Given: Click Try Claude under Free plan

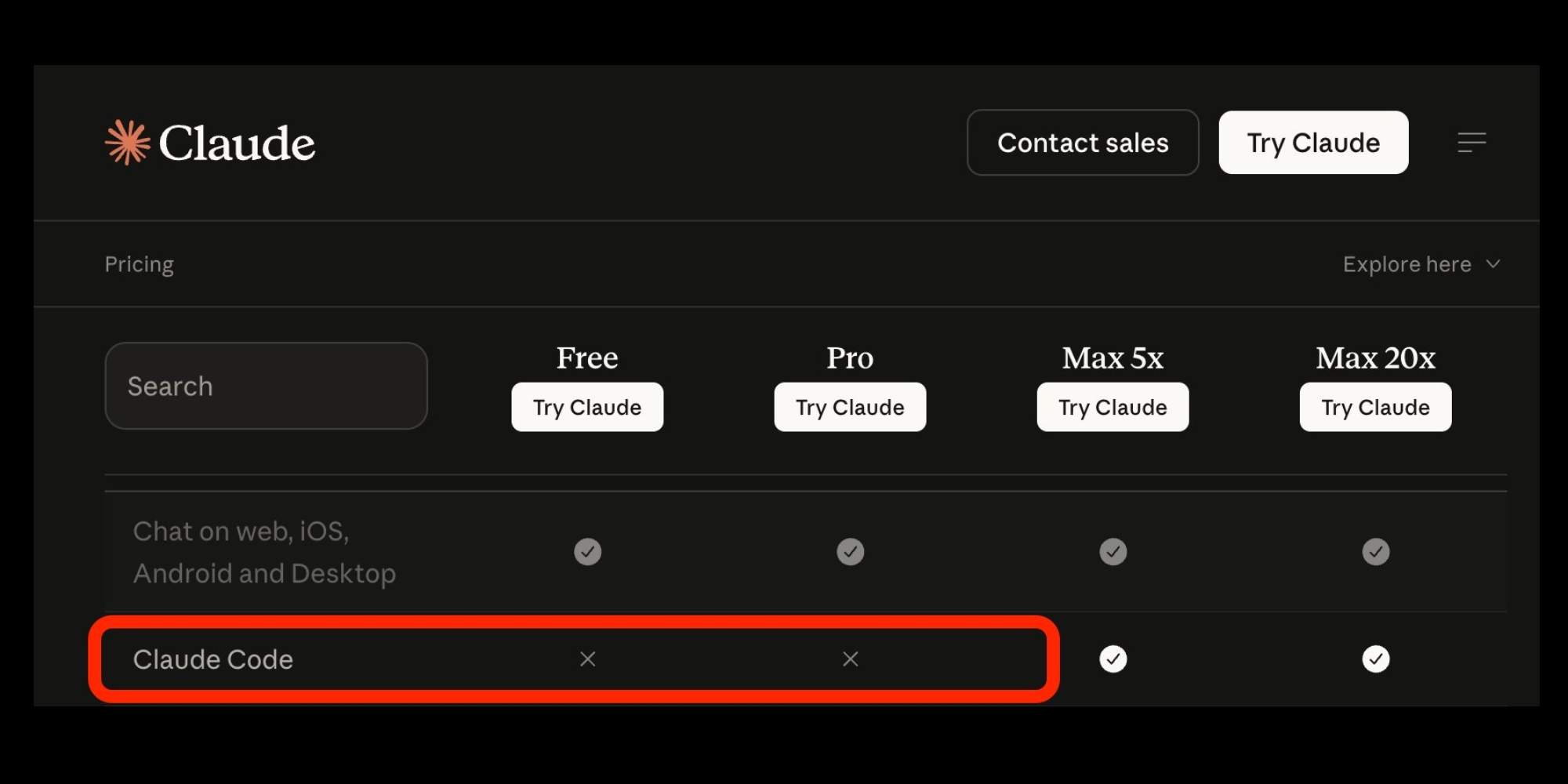Looking at the screenshot, I should (587, 407).
